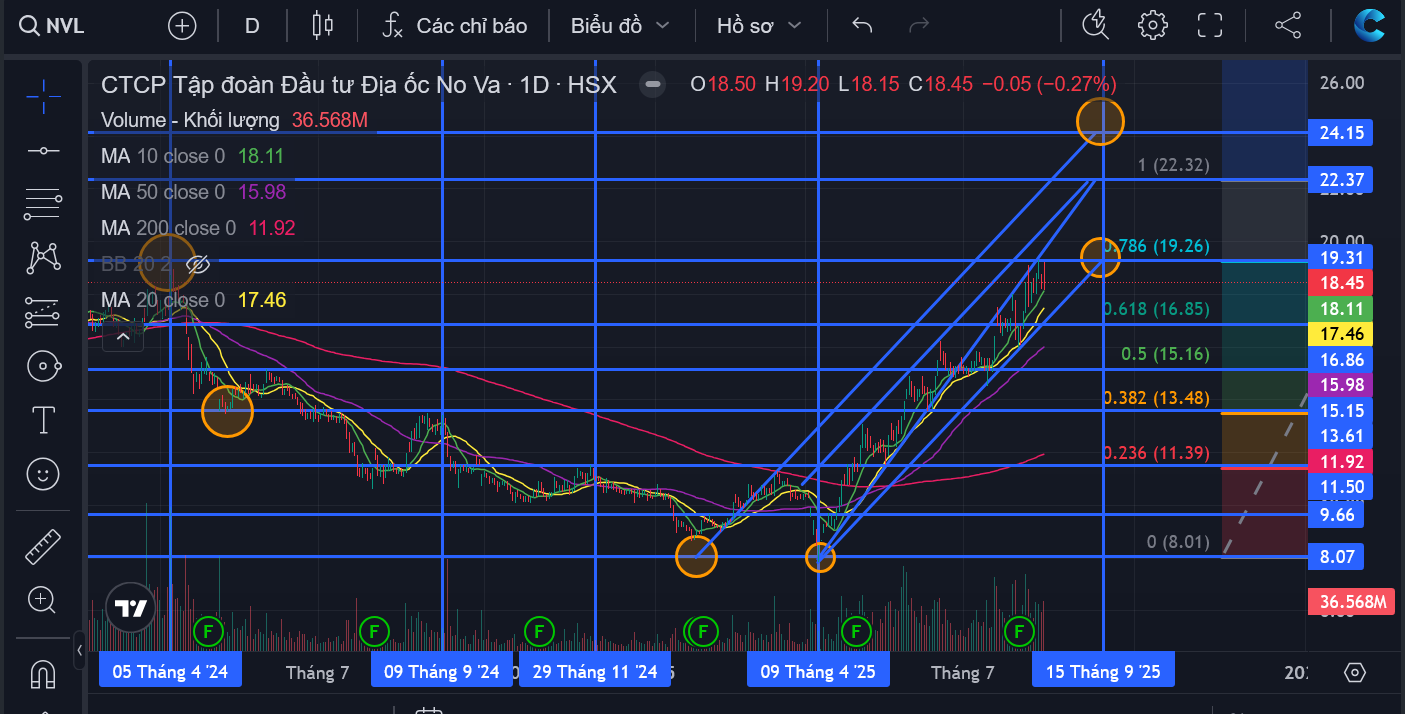Click the blue C logo icon
Screen dimensions: 1405x714
pyautogui.click(x=1369, y=25)
